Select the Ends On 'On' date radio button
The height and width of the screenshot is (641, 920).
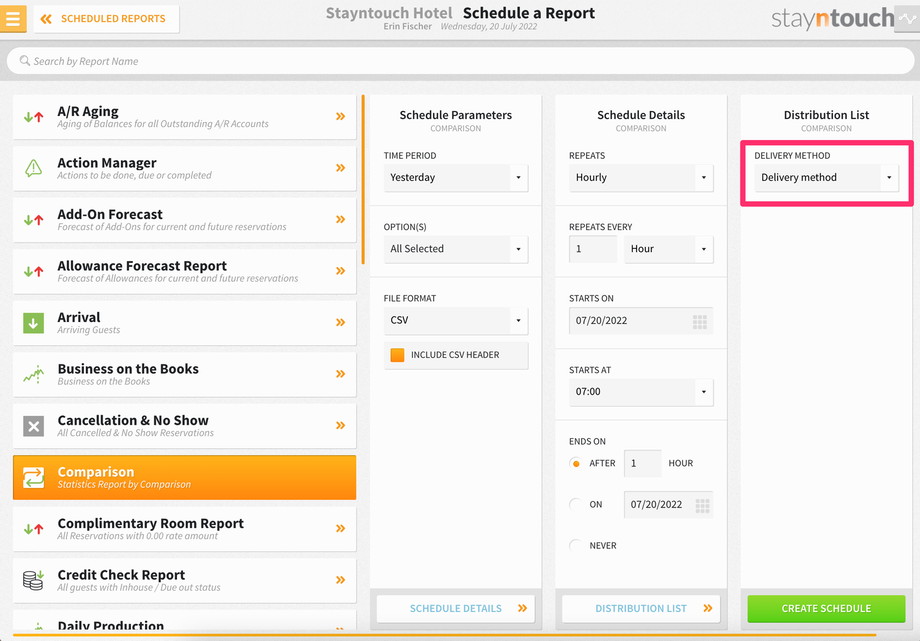coord(576,505)
